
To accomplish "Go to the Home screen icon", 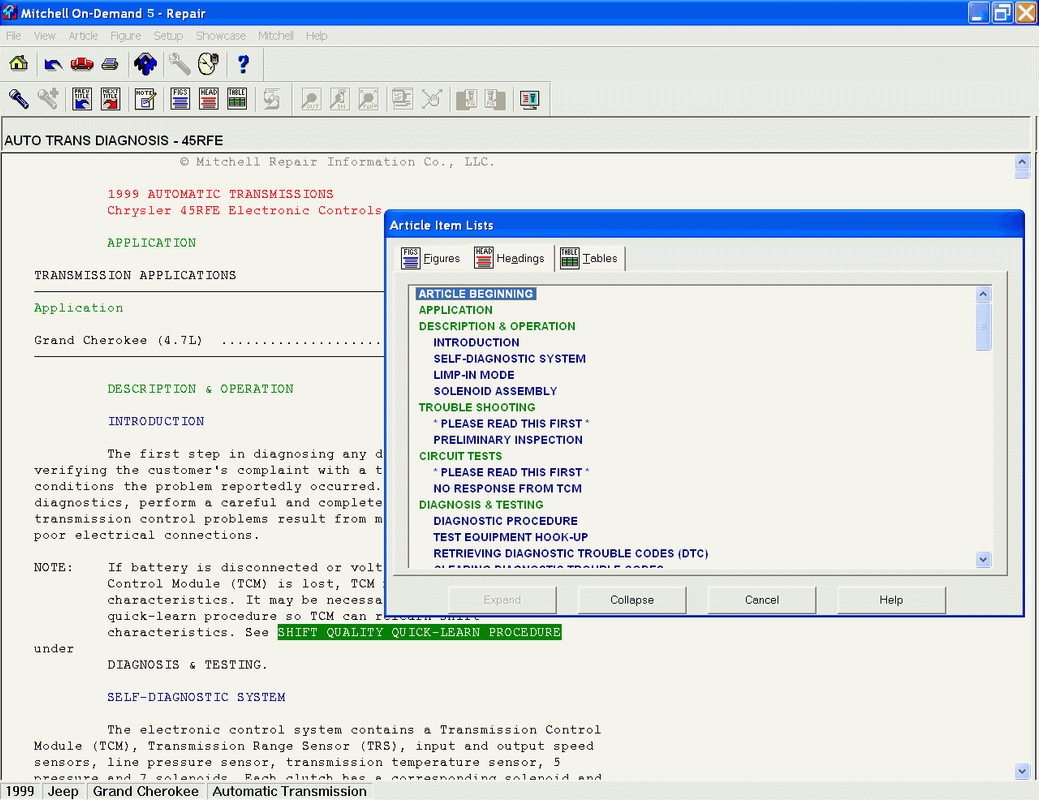I will tap(18, 64).
